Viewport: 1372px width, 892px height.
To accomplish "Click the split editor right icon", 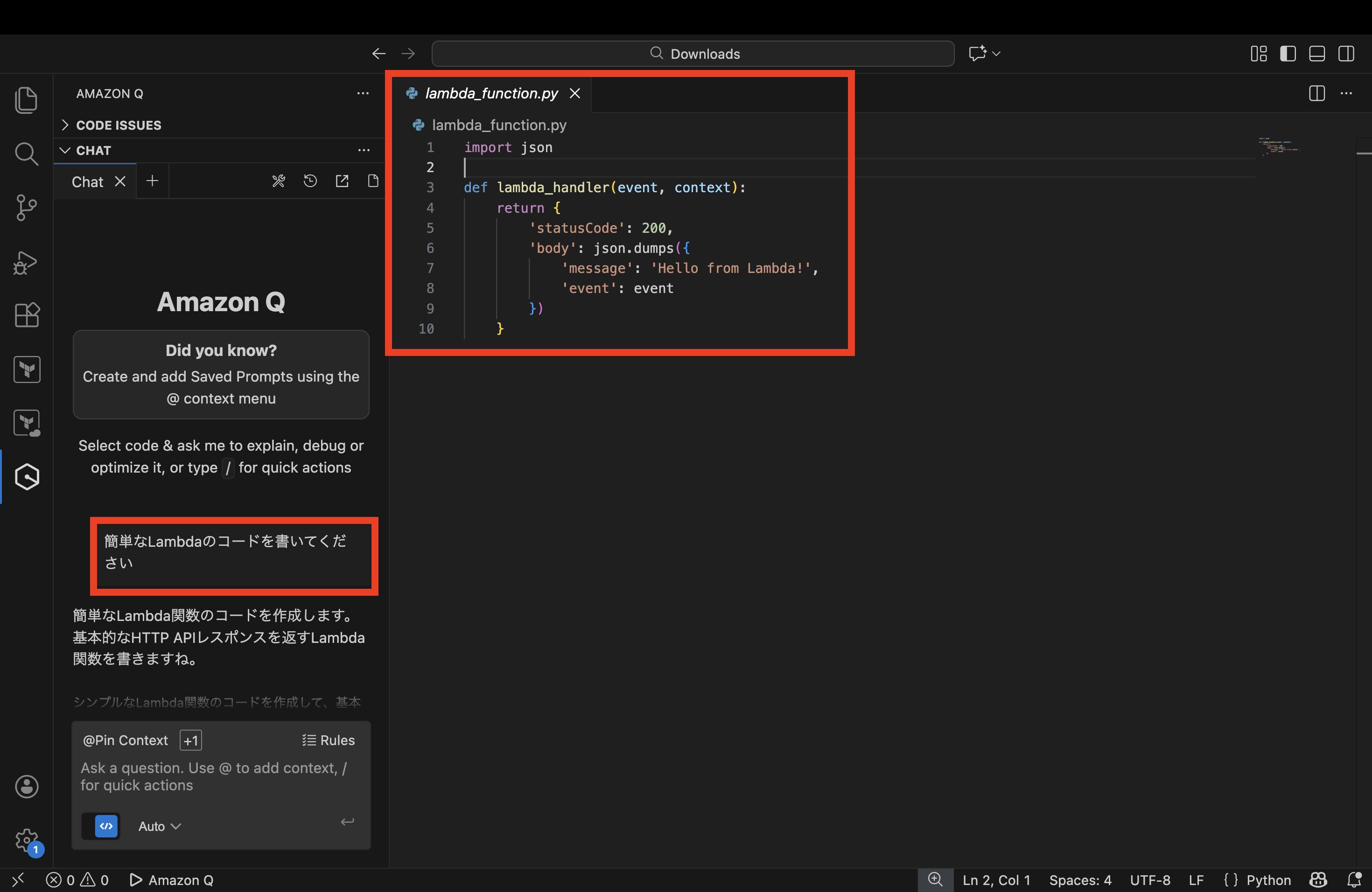I will [1316, 93].
